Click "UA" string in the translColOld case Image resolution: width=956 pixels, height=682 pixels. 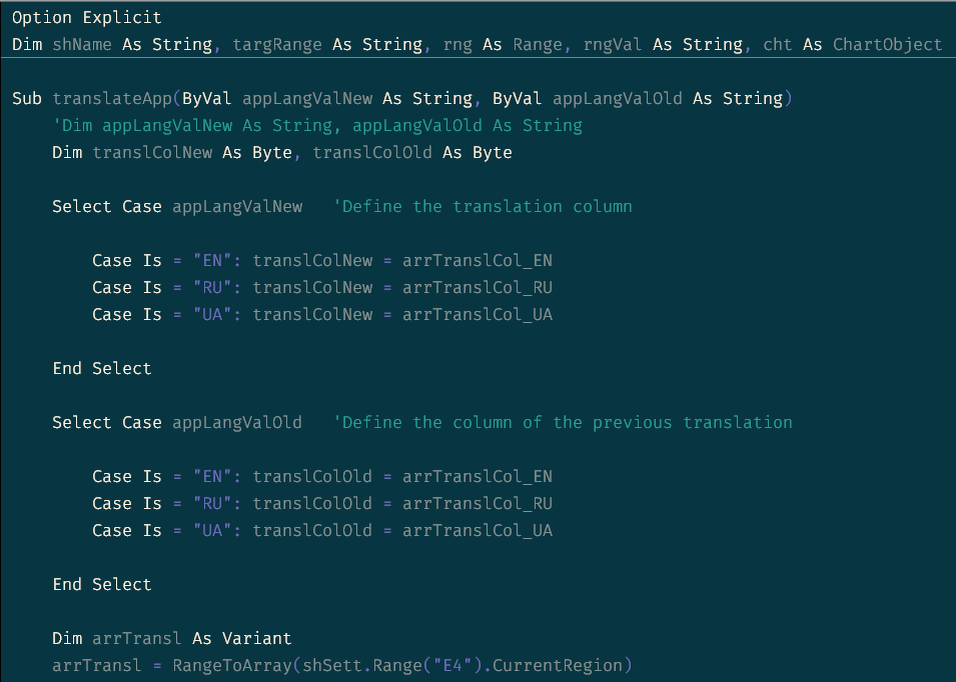[212, 530]
